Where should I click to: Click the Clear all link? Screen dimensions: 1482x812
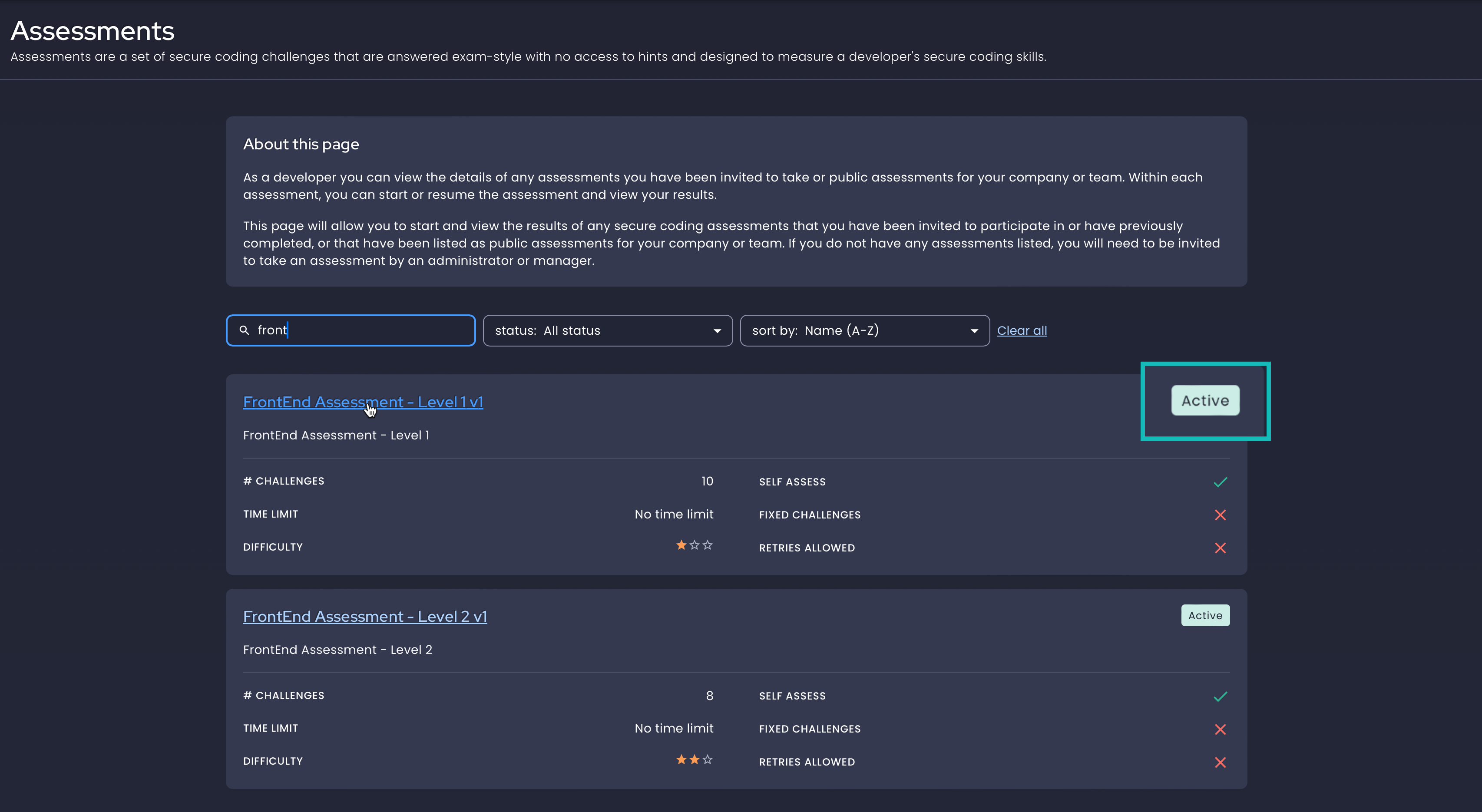pos(1022,330)
